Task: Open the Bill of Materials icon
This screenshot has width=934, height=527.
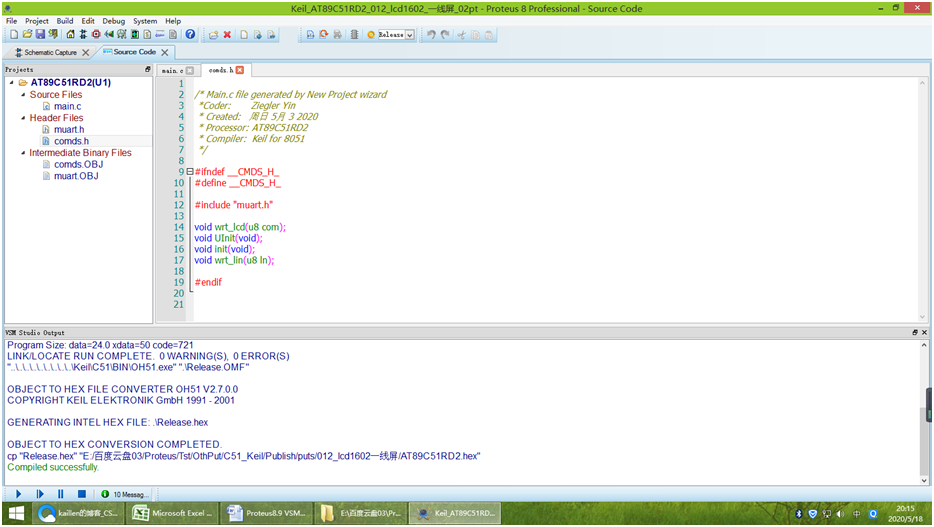Action: click(147, 35)
